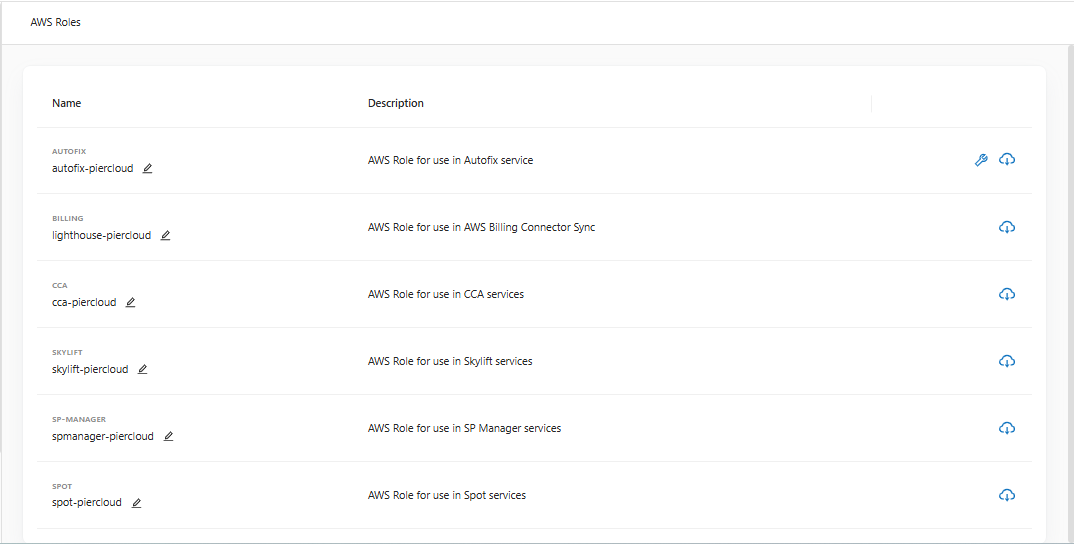Click the Description column header

pos(396,103)
